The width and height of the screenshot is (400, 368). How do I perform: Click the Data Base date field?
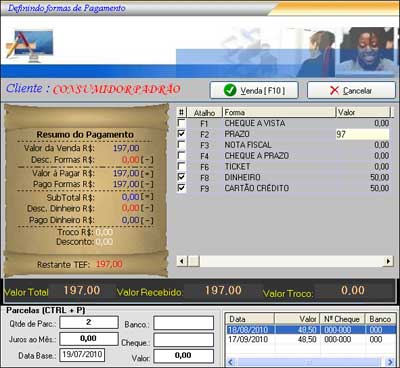82,355
